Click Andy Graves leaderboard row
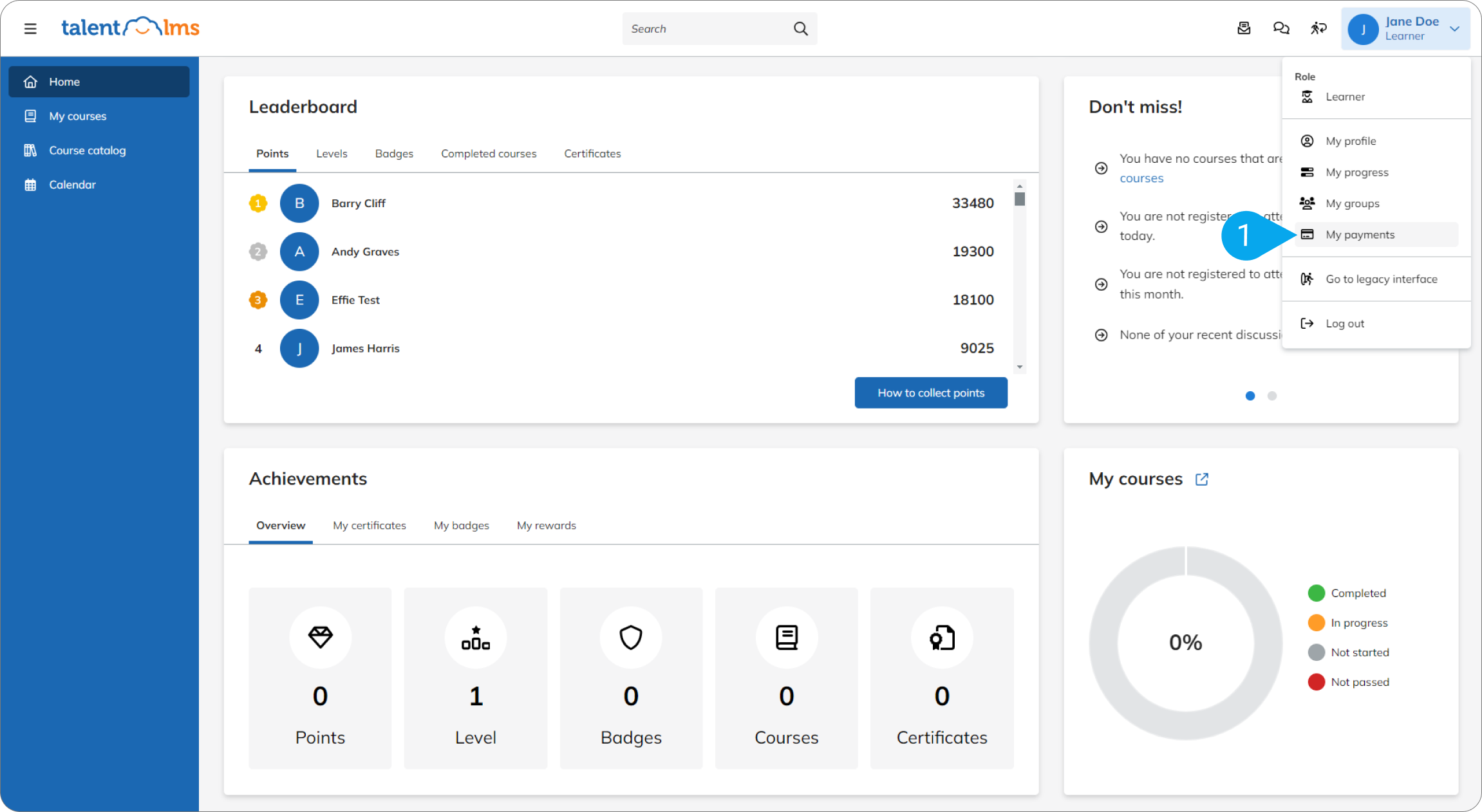 [621, 252]
